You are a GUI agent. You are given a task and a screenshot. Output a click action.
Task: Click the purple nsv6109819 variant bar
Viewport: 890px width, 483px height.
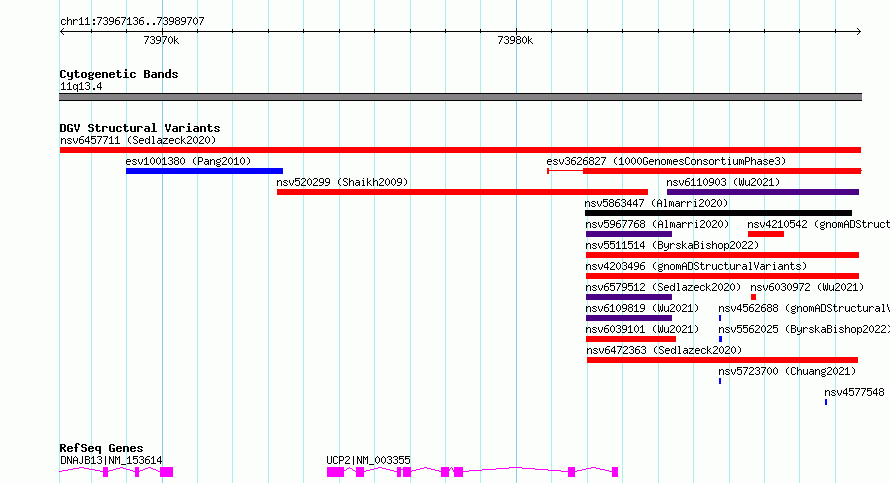(x=629, y=318)
